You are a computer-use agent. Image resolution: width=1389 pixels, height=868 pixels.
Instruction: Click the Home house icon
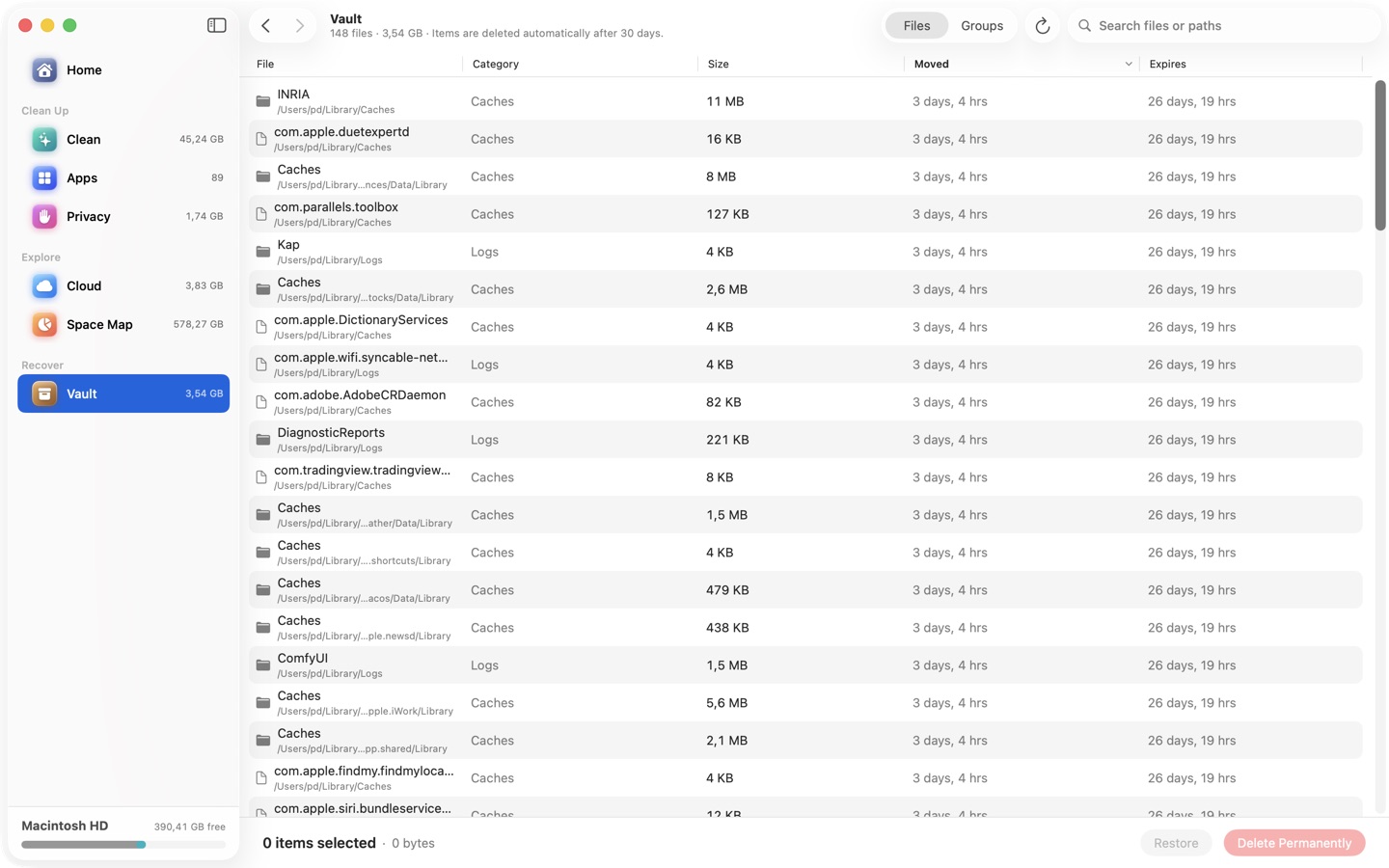(x=44, y=69)
